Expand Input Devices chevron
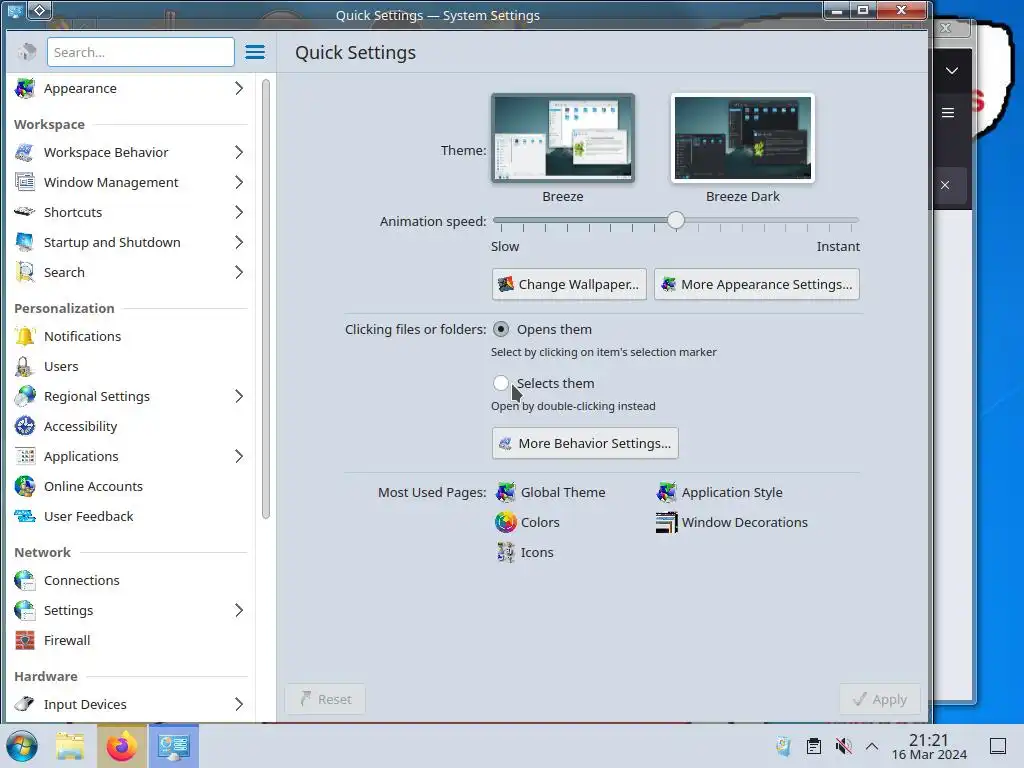1024x768 pixels. point(239,705)
